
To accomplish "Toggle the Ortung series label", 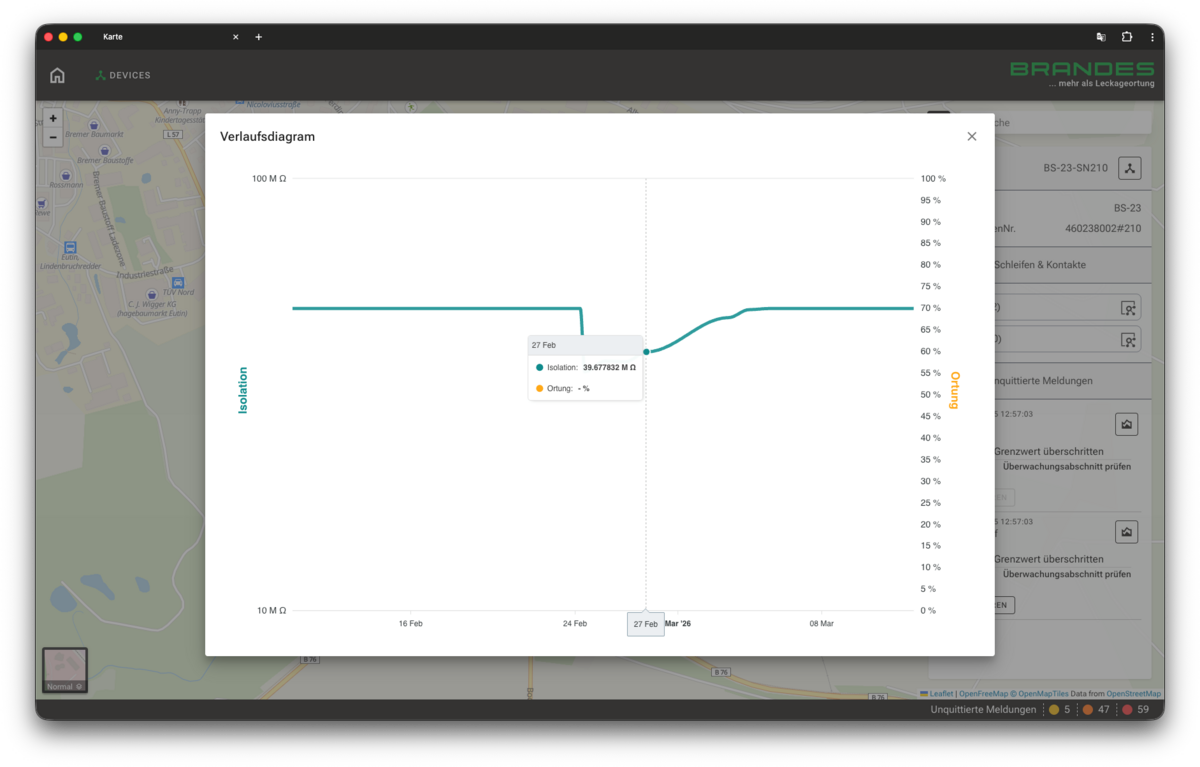I will (955, 390).
